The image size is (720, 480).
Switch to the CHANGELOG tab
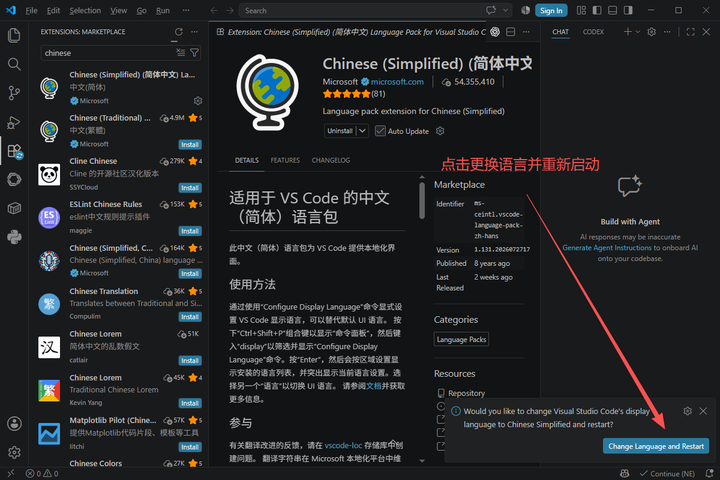click(x=331, y=160)
